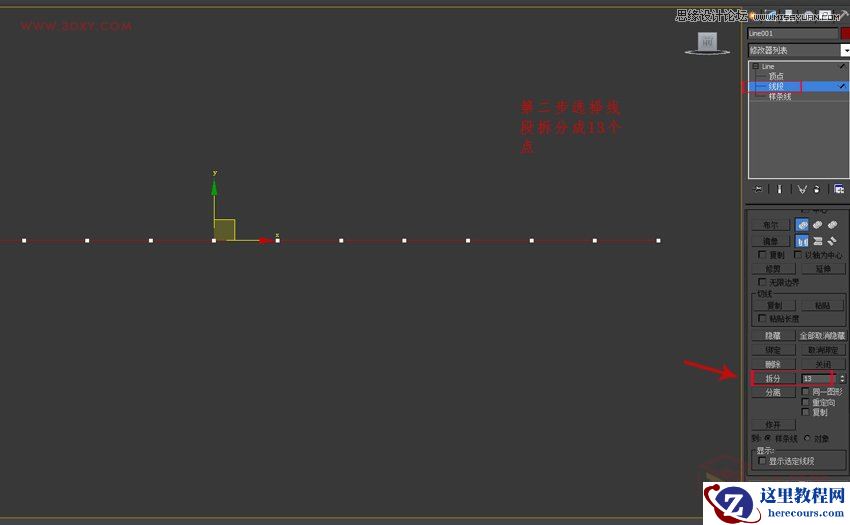
Task: Click the gizmo Y axis arrow
Action: (214, 188)
